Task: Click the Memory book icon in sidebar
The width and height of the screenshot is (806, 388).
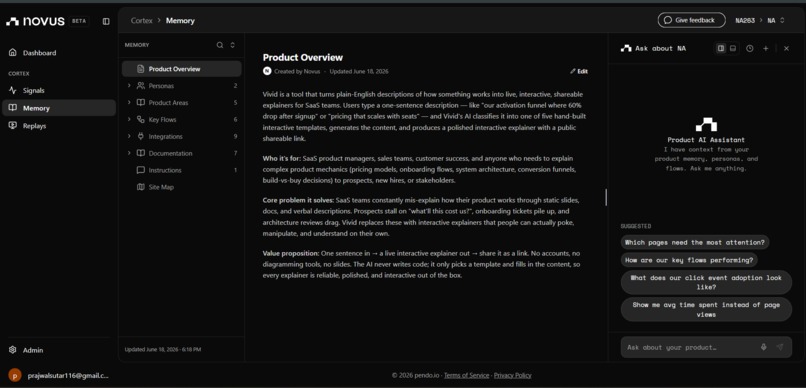Action: [x=13, y=108]
